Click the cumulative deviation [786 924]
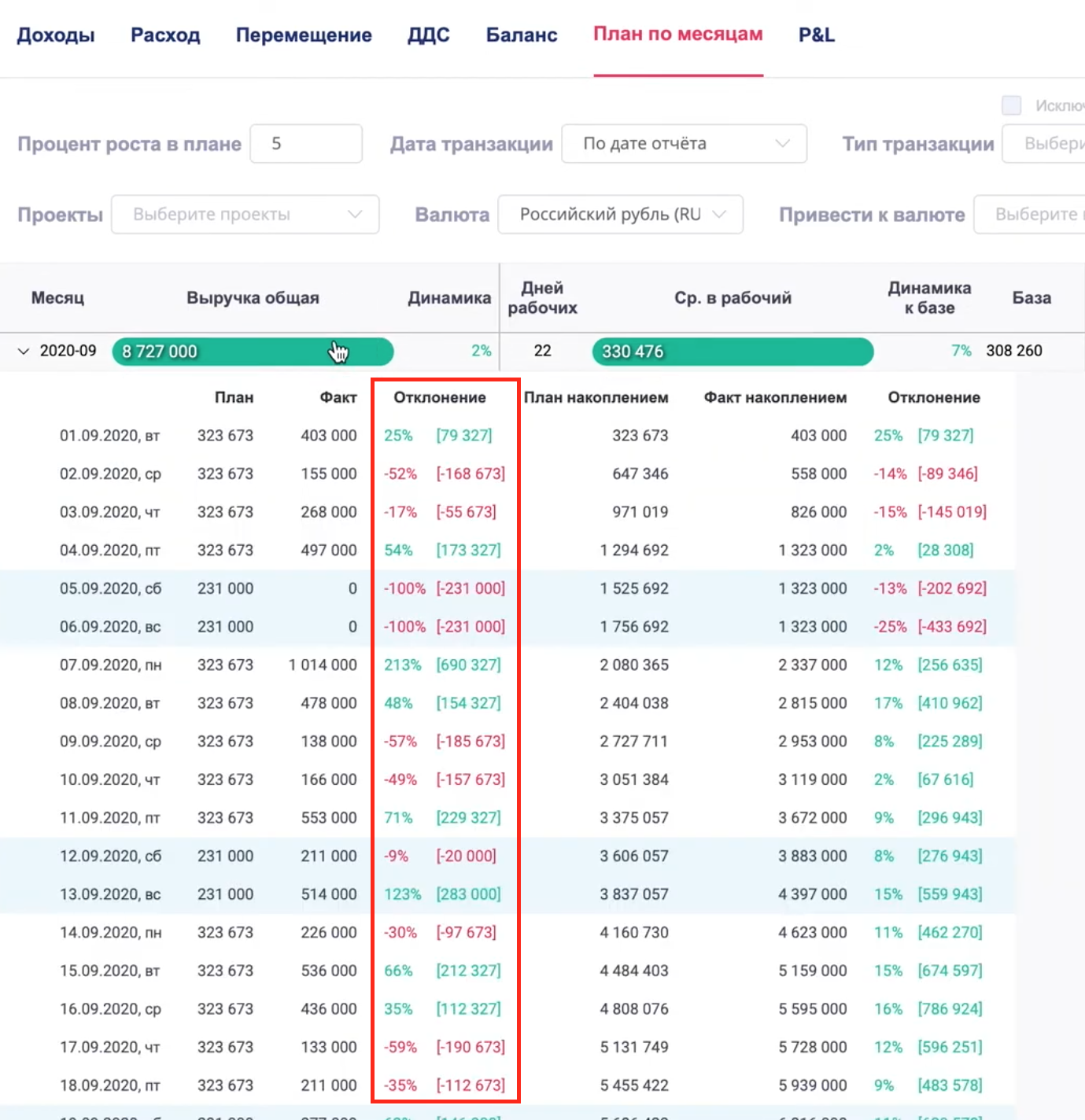Screen dimensions: 1085x1120 coord(950,1009)
